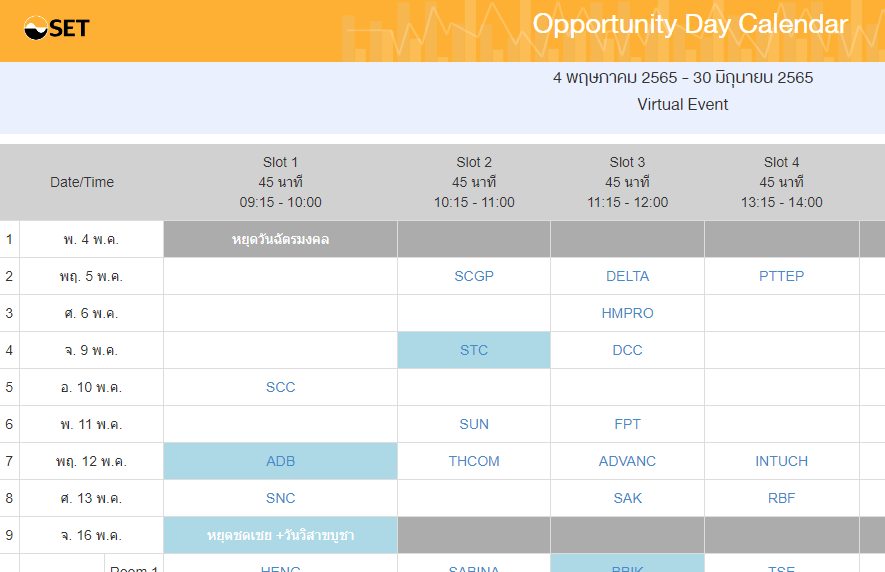Open the SCGP company link
Viewport: 885px width, 572px height.
[474, 276]
